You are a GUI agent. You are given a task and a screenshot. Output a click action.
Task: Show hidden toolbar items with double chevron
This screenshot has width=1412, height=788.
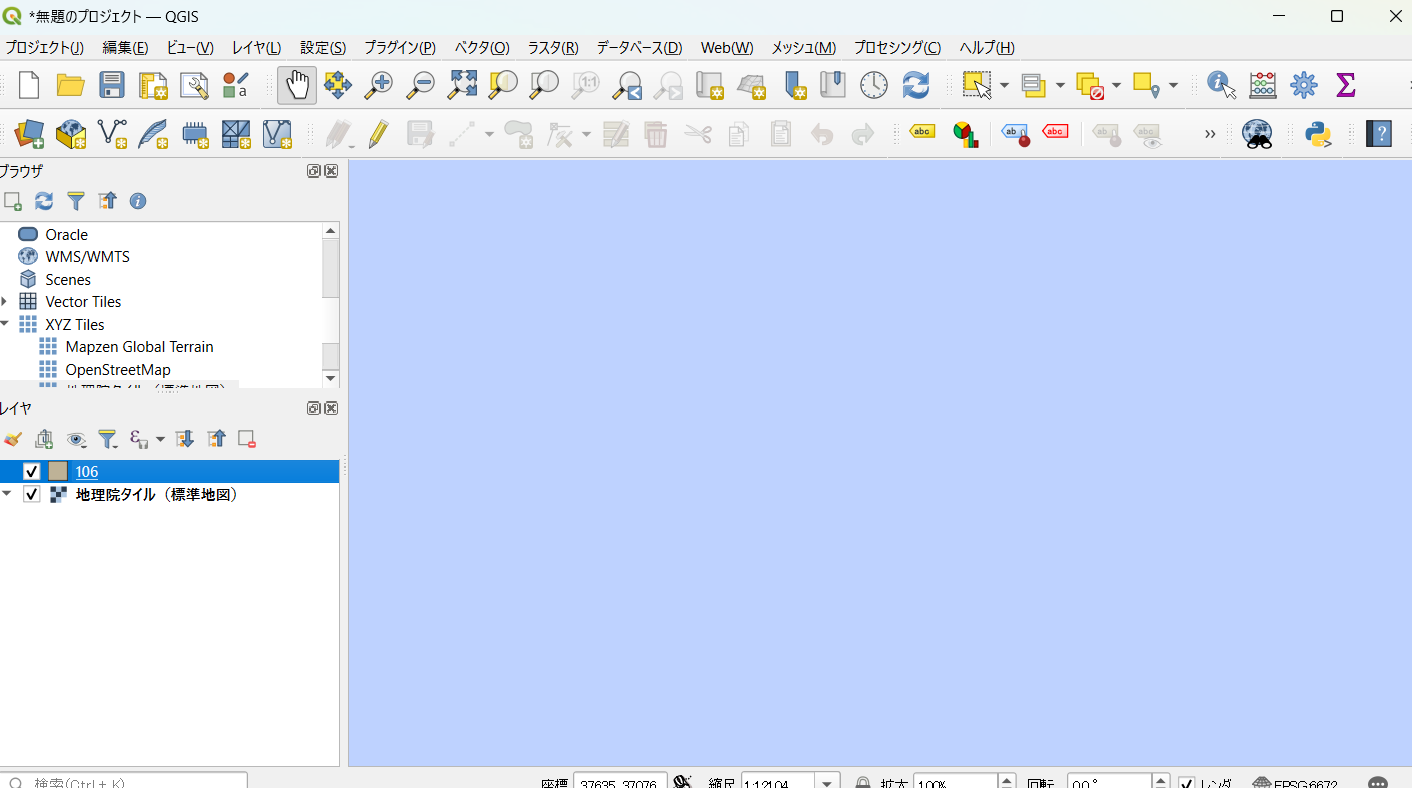coord(1210,134)
